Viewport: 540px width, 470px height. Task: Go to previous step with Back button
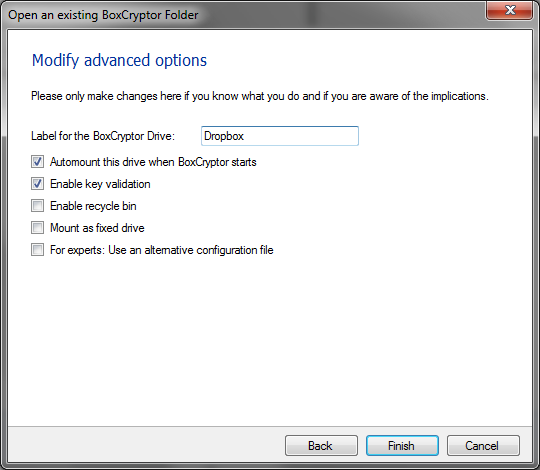tap(321, 446)
